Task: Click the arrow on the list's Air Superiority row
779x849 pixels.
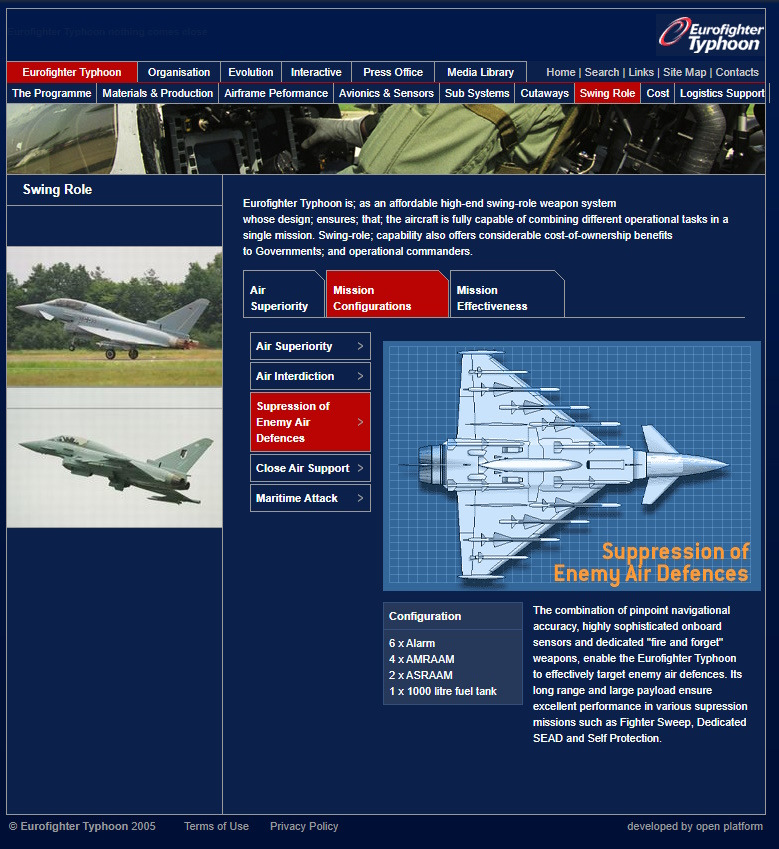Action: click(x=360, y=345)
